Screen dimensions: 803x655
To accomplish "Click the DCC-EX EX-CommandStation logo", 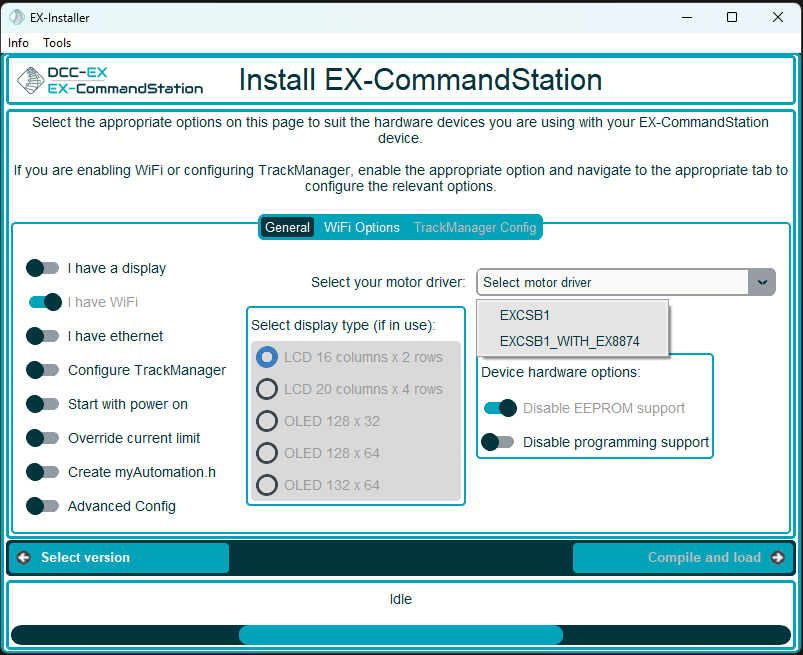I will 110,80.
